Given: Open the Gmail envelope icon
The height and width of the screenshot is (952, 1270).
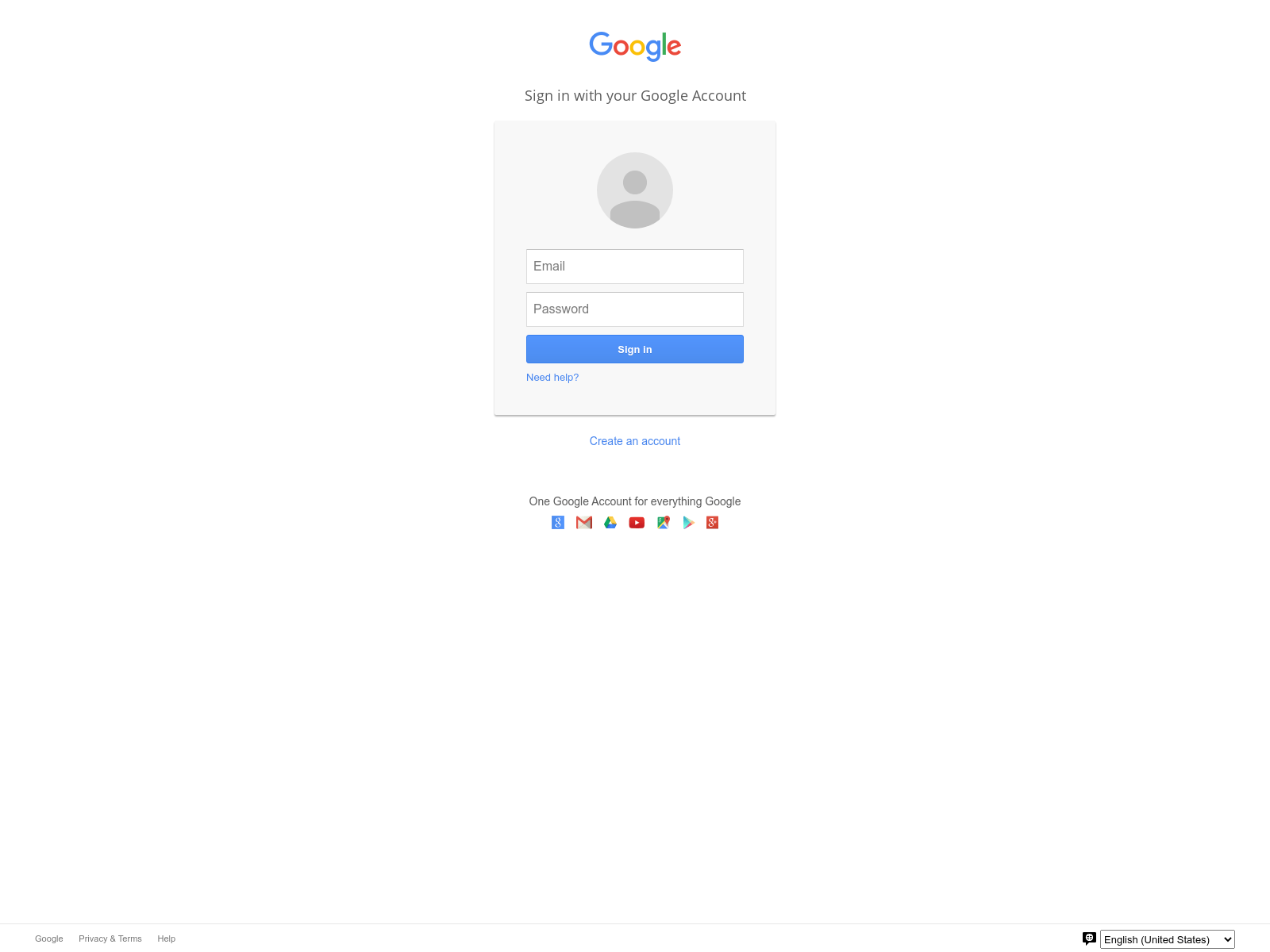Looking at the screenshot, I should 584,522.
